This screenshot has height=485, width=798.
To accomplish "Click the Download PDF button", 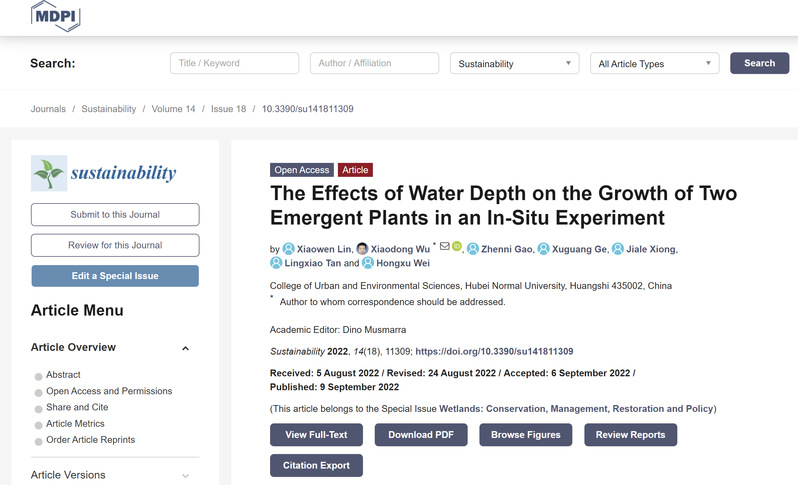I will 420,434.
